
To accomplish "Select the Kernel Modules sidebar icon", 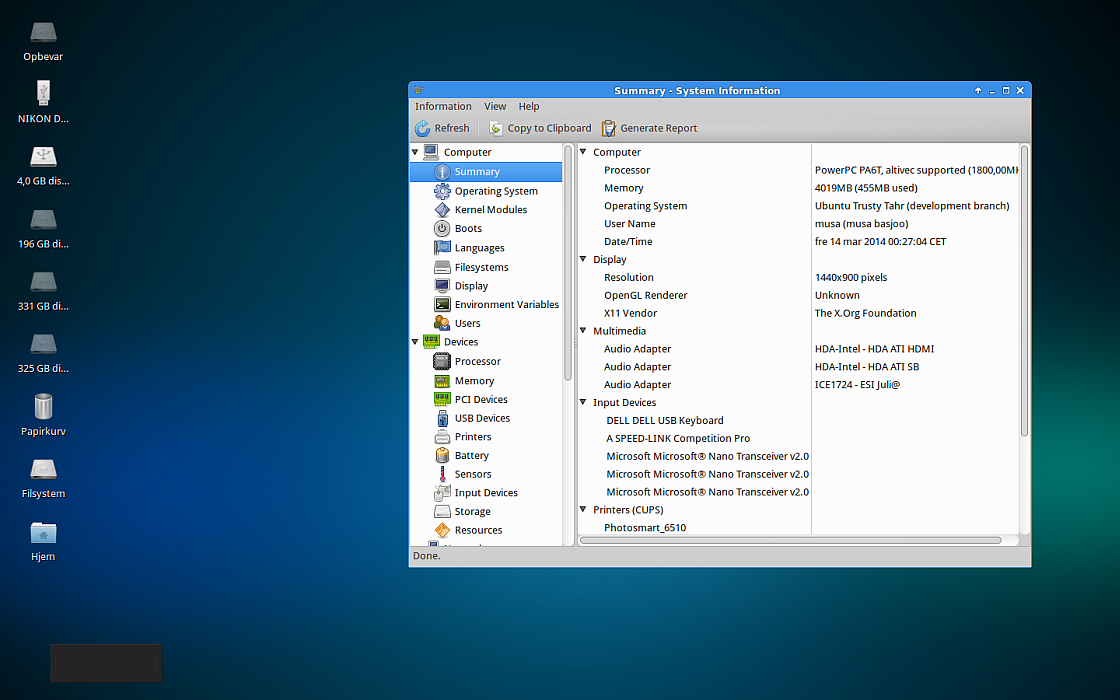I will click(x=442, y=210).
